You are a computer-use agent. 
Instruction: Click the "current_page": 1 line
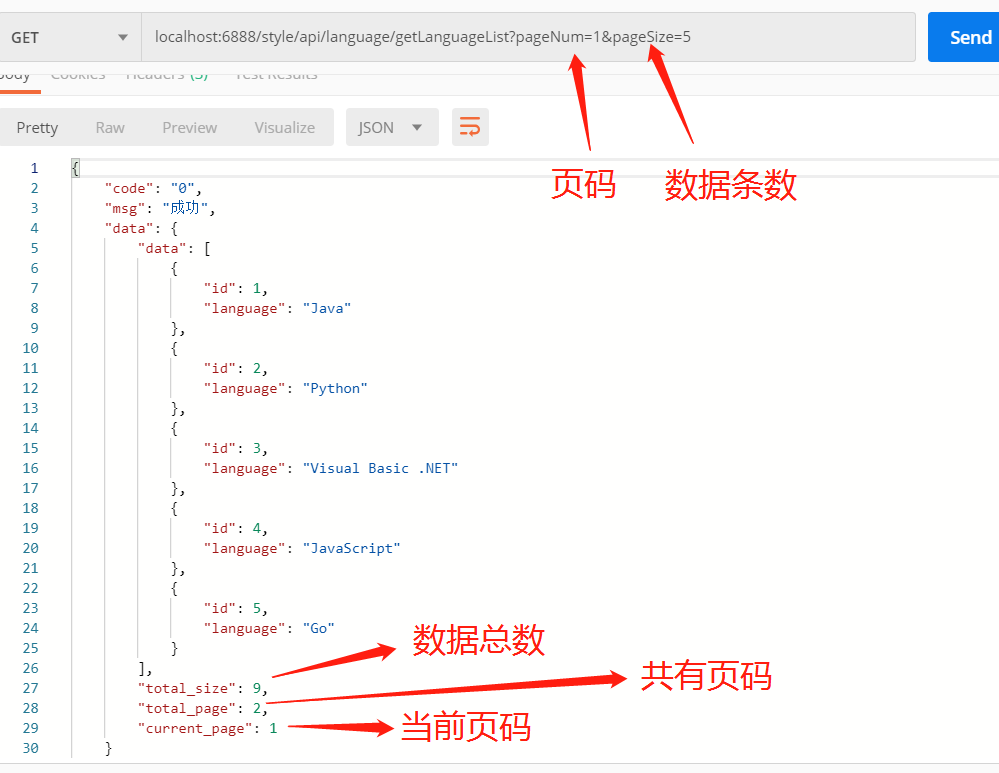point(207,728)
